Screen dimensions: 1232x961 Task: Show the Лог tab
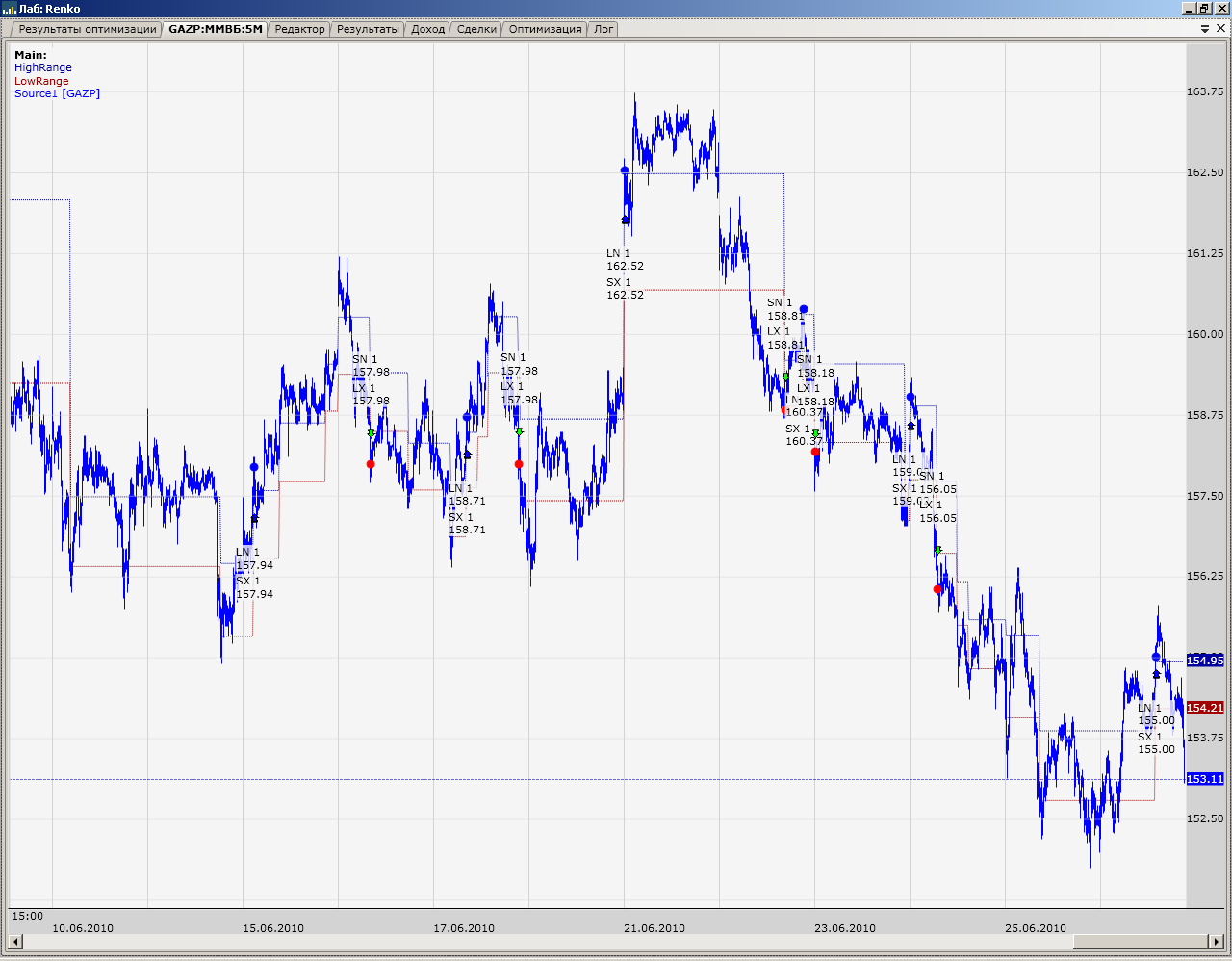click(603, 29)
